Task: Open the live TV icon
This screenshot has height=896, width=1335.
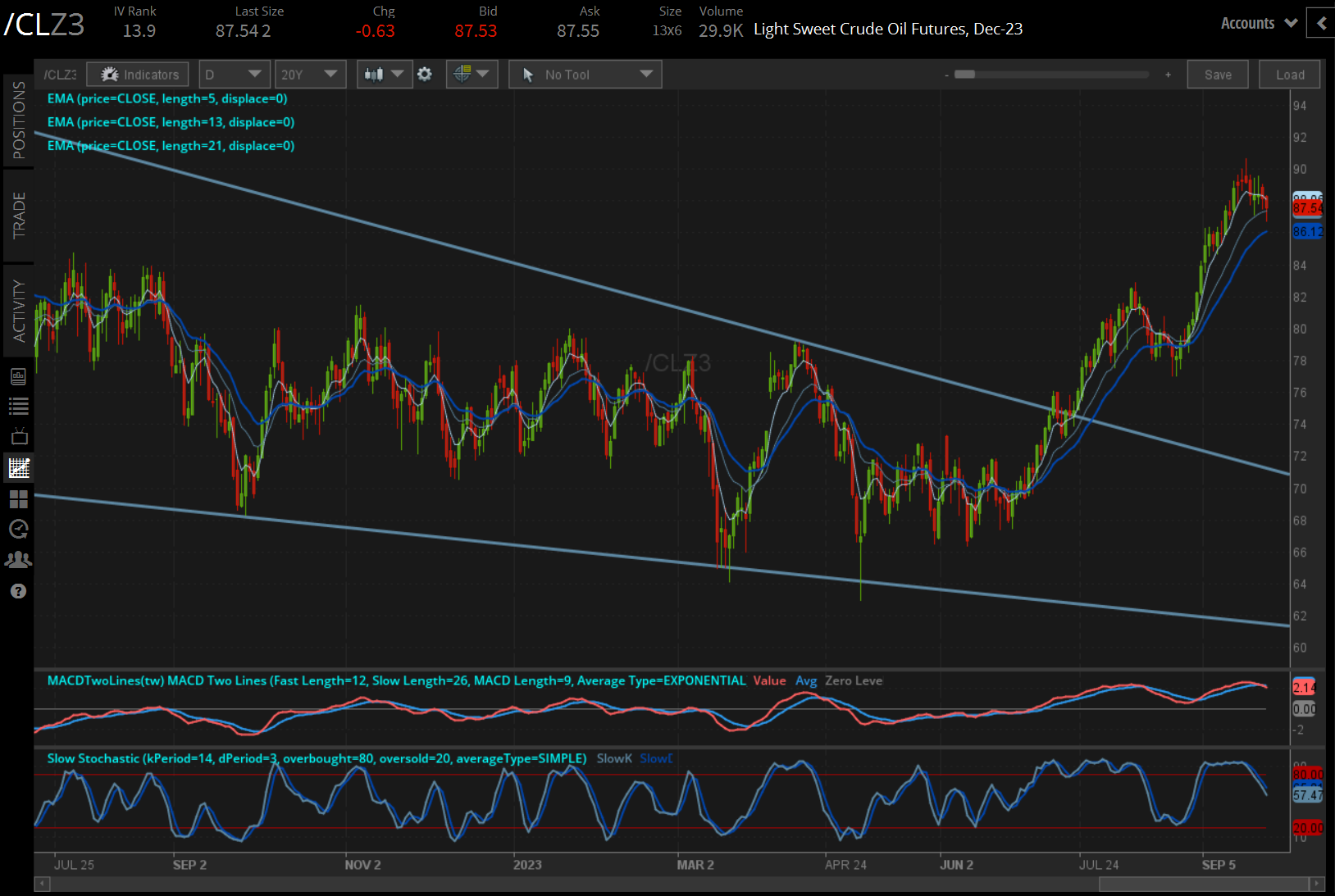Action: click(18, 436)
